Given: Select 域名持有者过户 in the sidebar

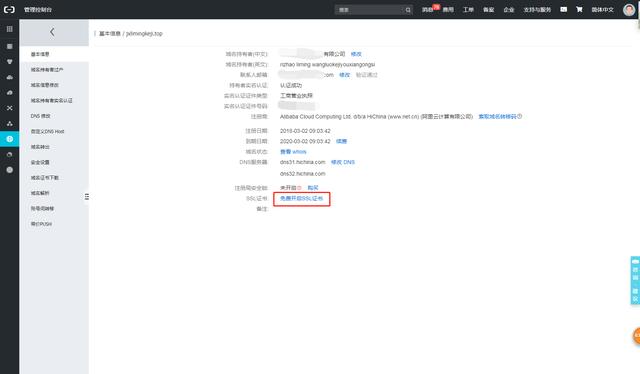Looking at the screenshot, I should tap(47, 69).
